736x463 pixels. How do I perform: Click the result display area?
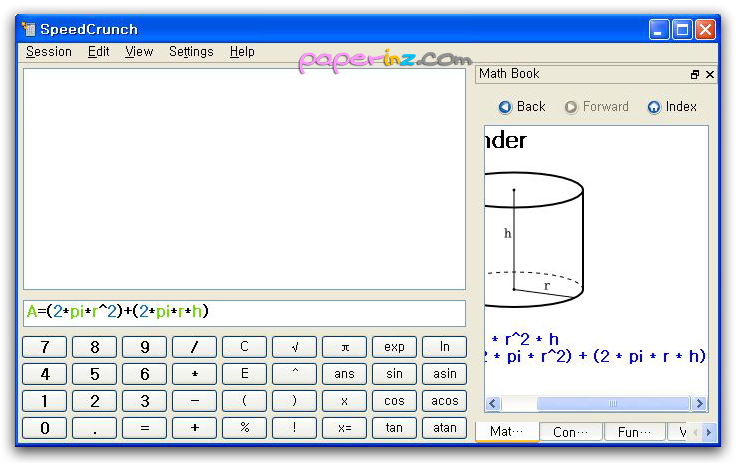[245, 179]
